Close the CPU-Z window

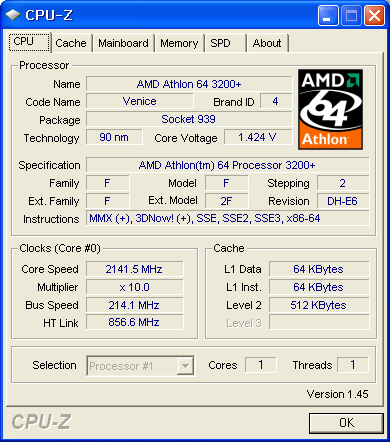[374, 16]
